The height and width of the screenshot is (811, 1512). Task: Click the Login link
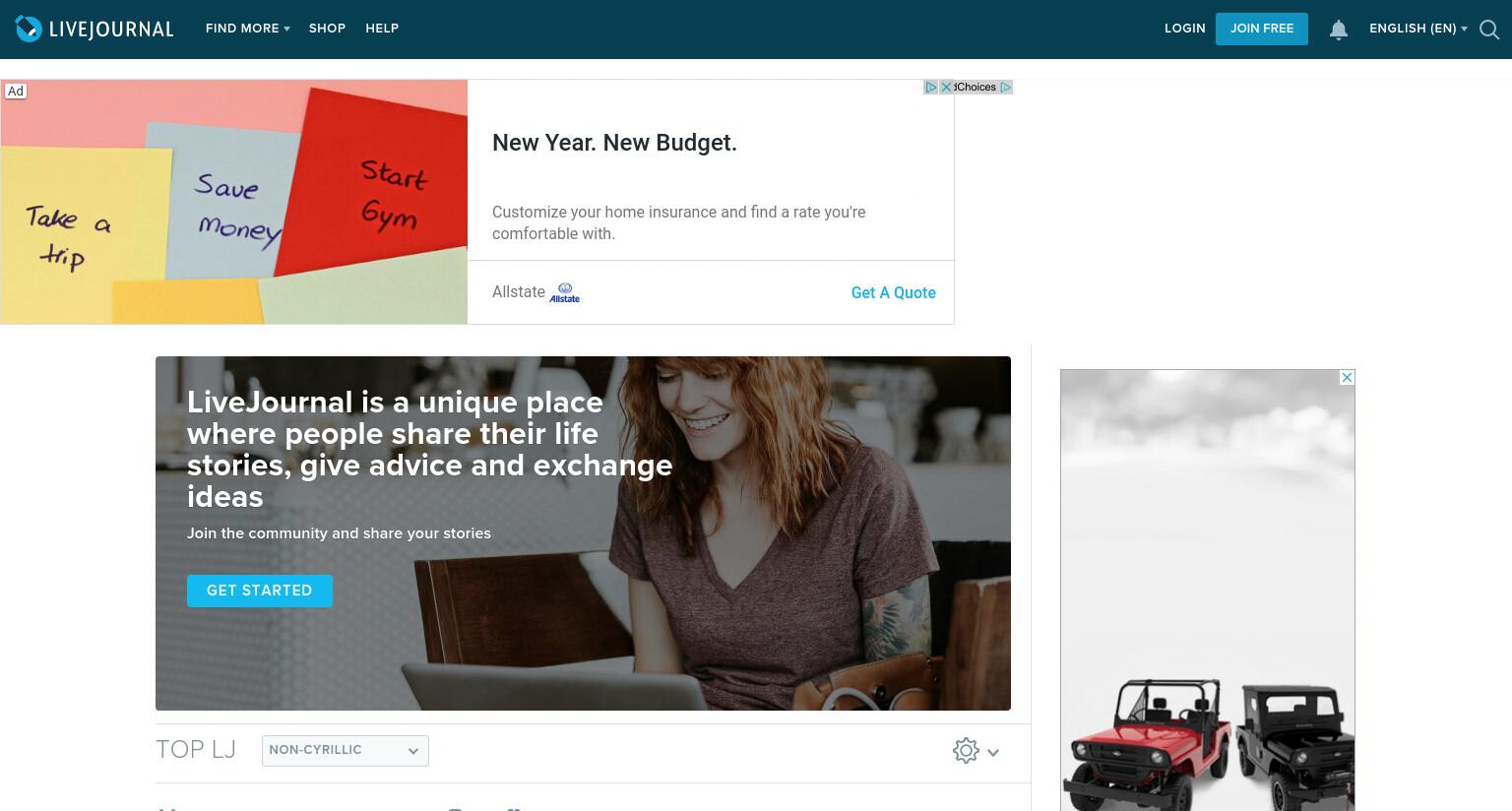click(x=1184, y=29)
